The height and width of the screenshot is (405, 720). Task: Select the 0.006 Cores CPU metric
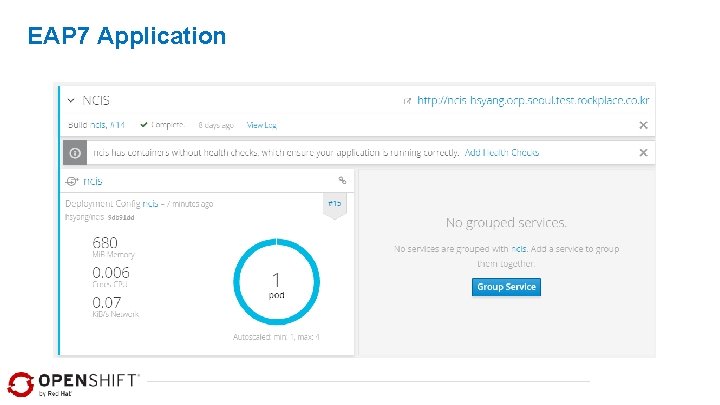[x=111, y=276]
